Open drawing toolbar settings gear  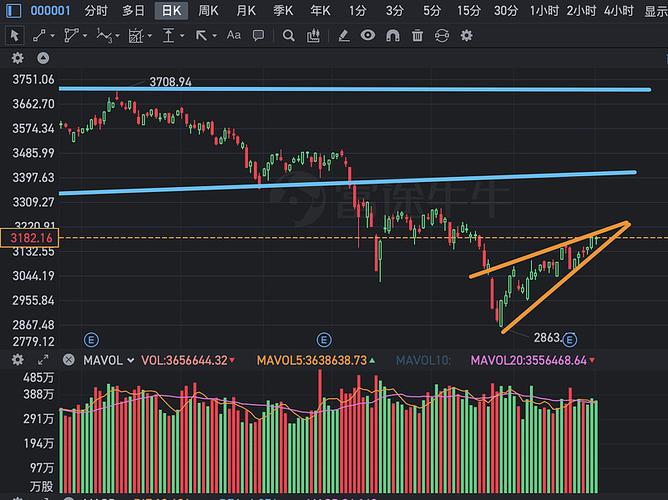pyautogui.click(x=466, y=35)
